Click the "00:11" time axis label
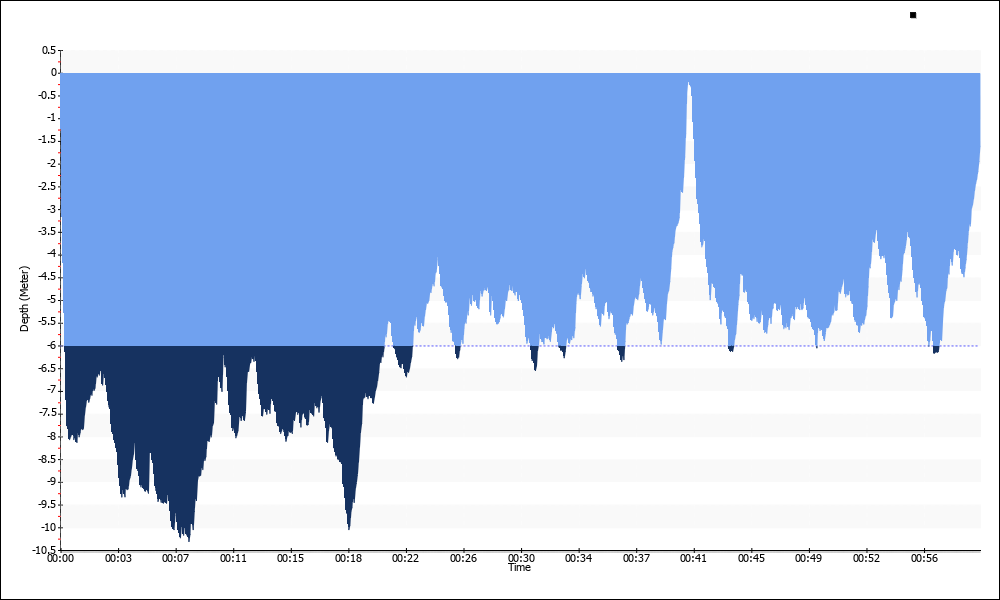 233,559
